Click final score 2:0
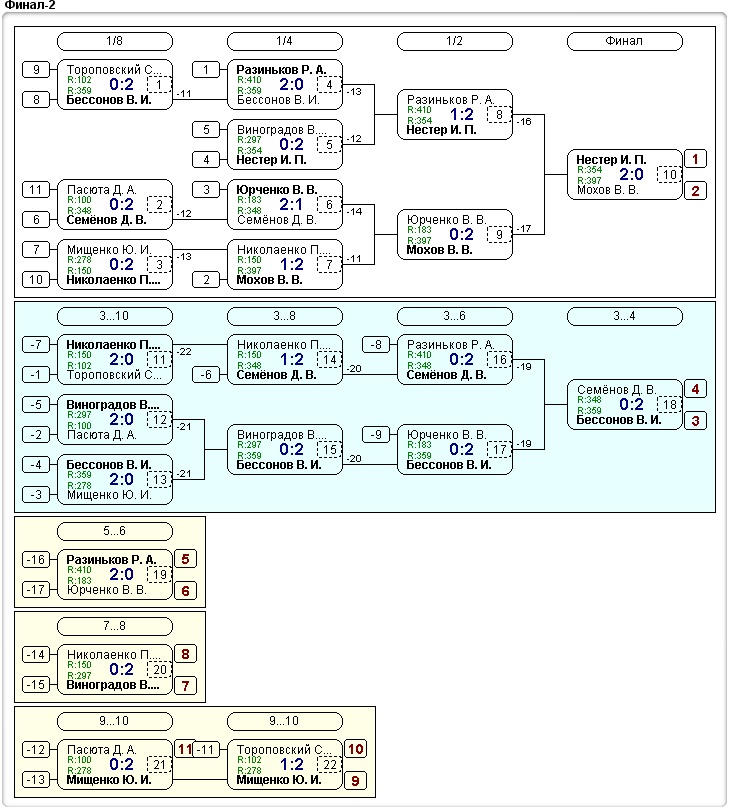This screenshot has width=729, height=809. [x=631, y=174]
